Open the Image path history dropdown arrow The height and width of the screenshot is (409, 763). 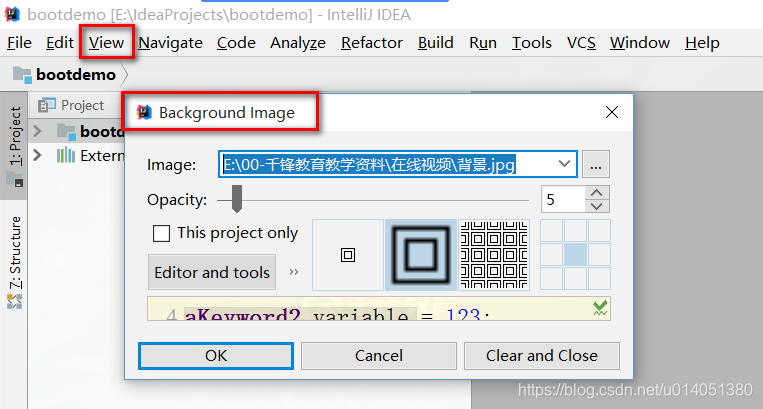point(564,164)
